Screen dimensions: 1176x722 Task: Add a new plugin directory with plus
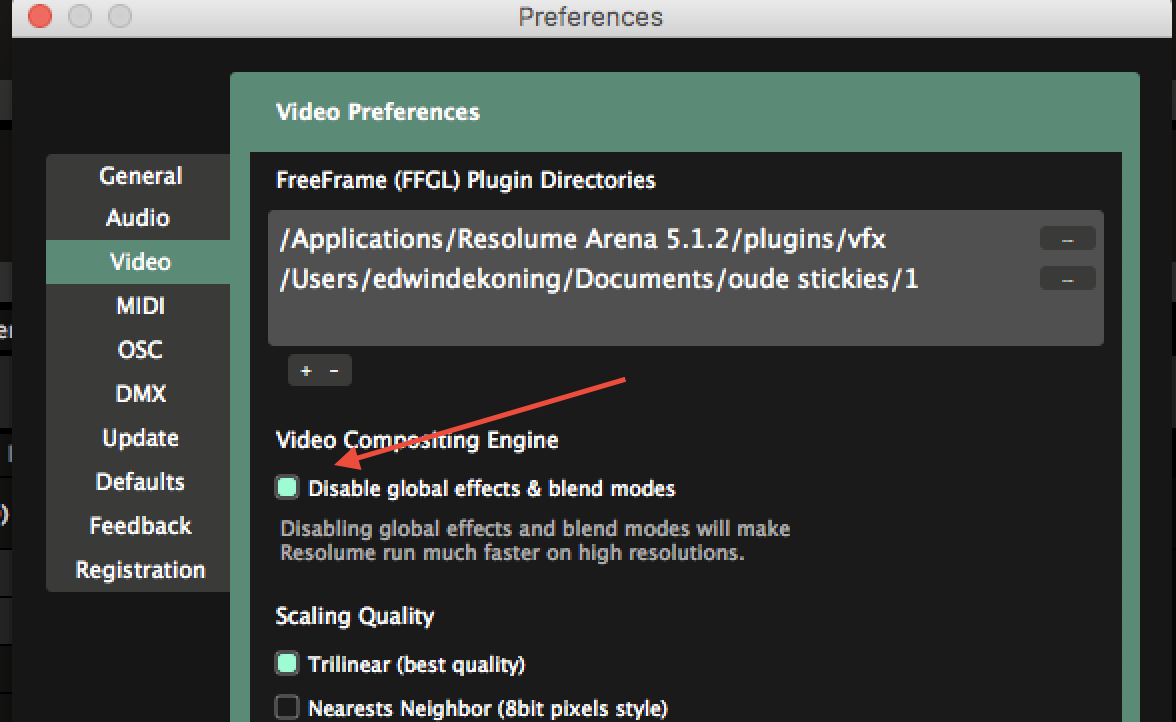pyautogui.click(x=306, y=371)
